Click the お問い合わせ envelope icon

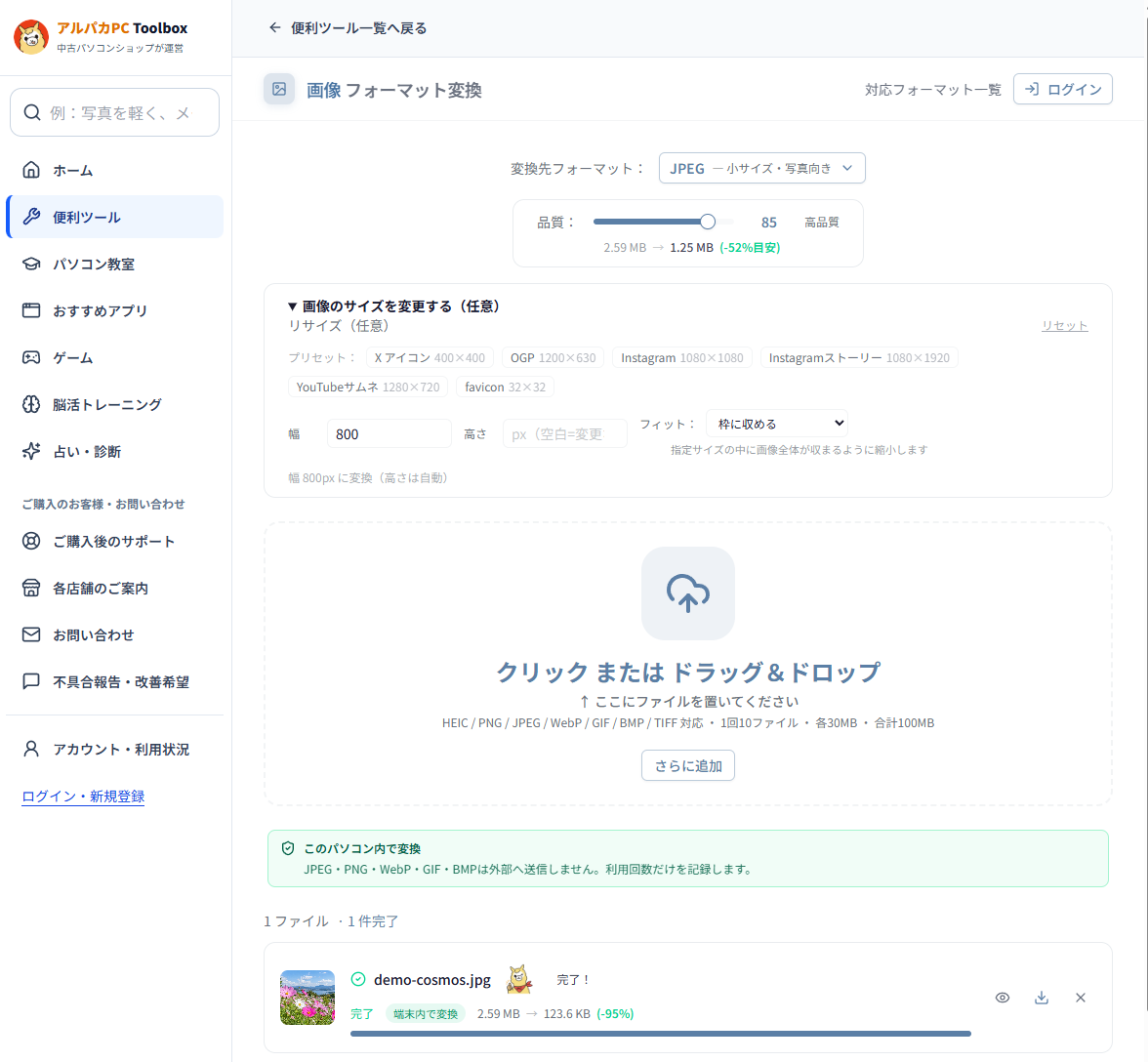[x=31, y=634]
